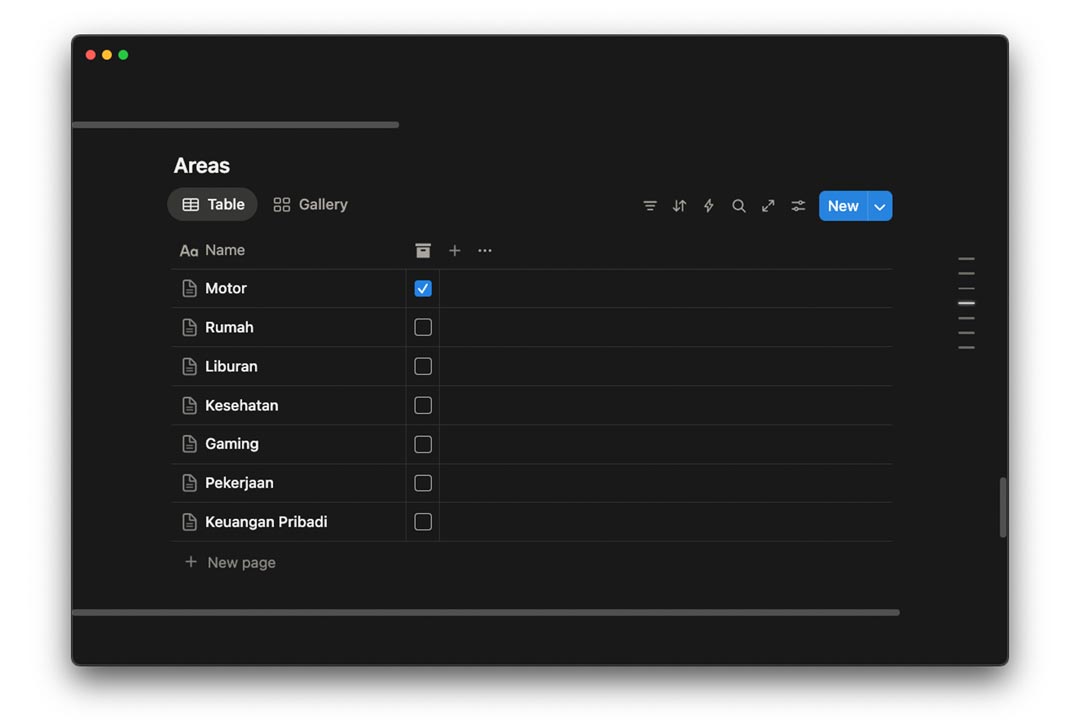Add a new property with plus icon

(455, 251)
